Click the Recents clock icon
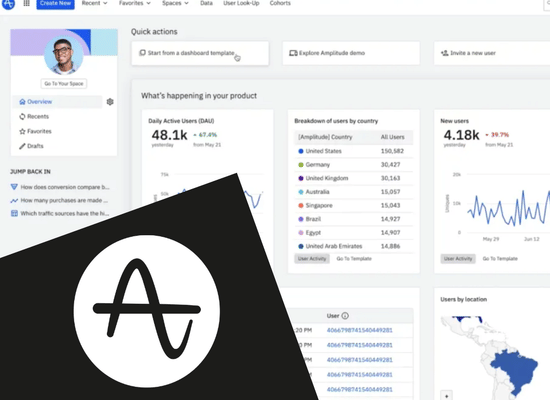Image resolution: width=550 pixels, height=400 pixels. (22, 116)
